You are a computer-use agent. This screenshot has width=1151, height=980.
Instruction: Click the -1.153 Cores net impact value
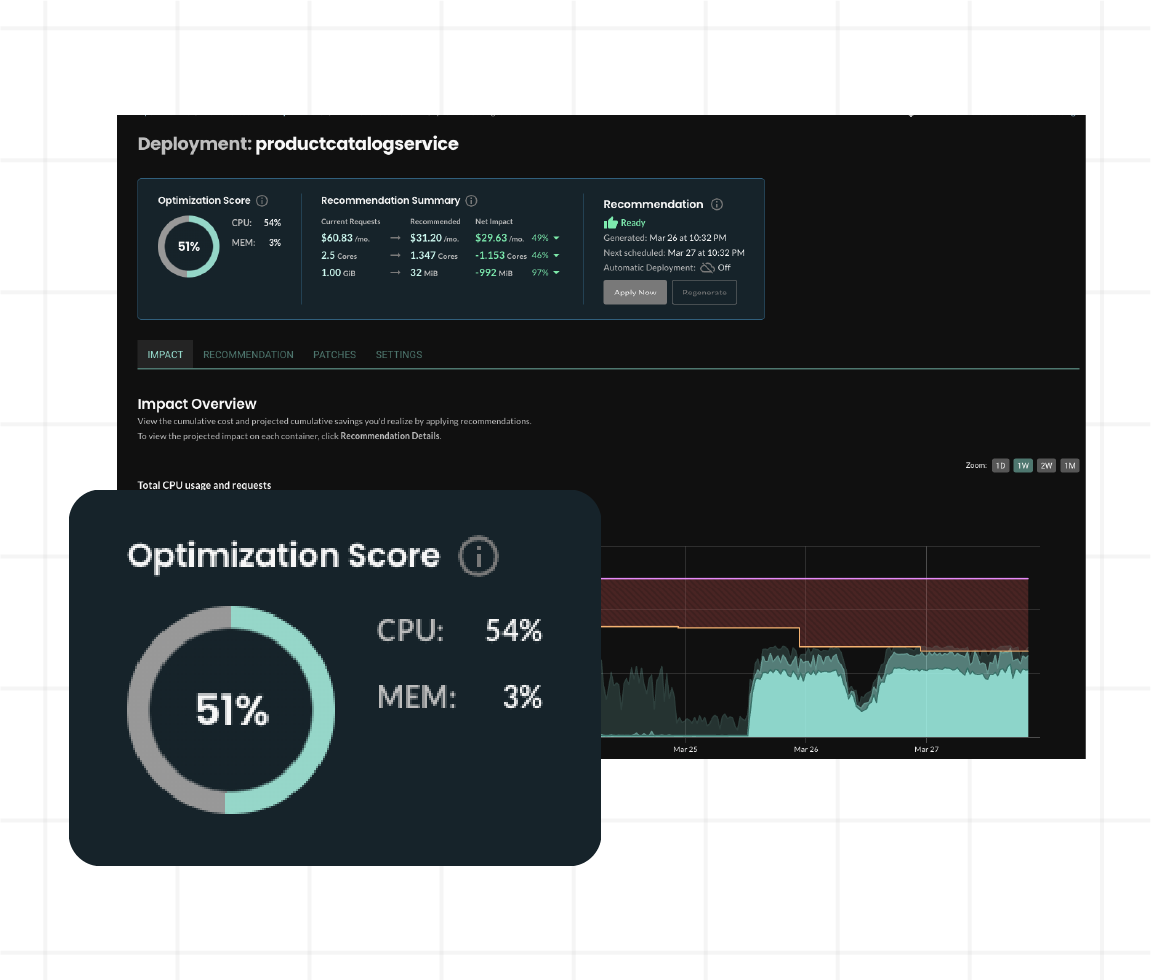point(501,255)
